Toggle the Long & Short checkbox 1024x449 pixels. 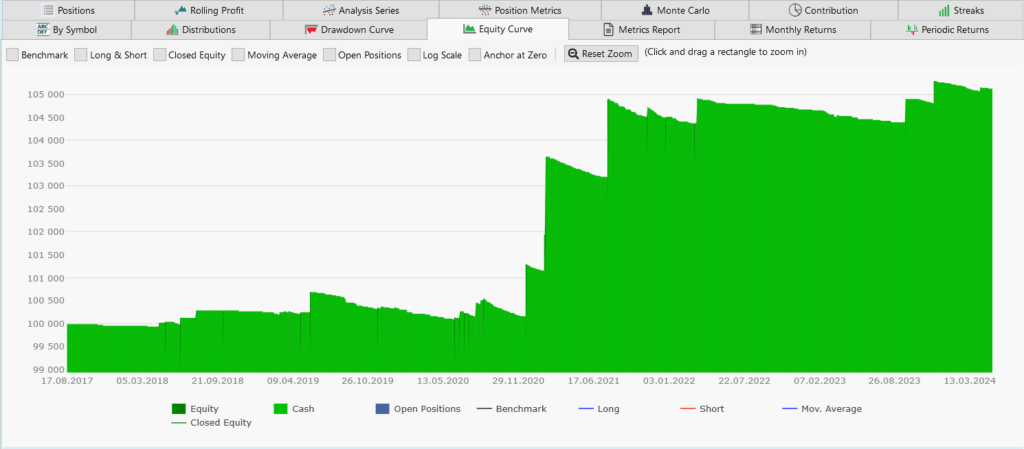coord(80,55)
